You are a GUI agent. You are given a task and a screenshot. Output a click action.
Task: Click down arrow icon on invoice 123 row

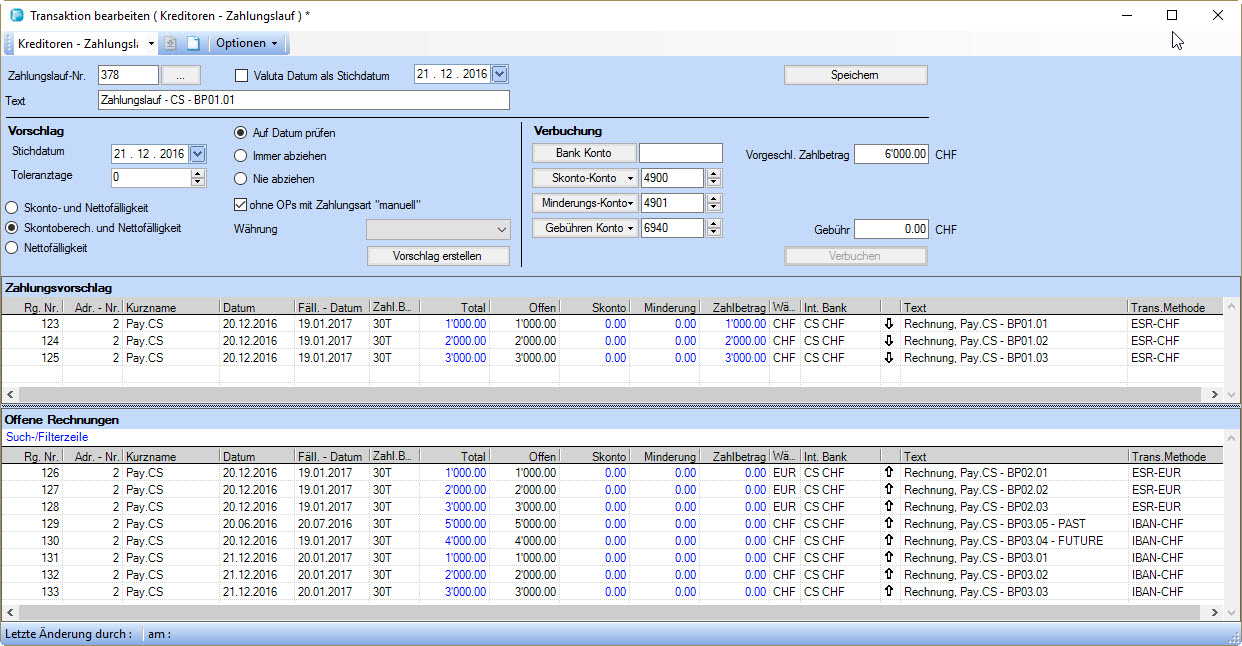coord(889,324)
